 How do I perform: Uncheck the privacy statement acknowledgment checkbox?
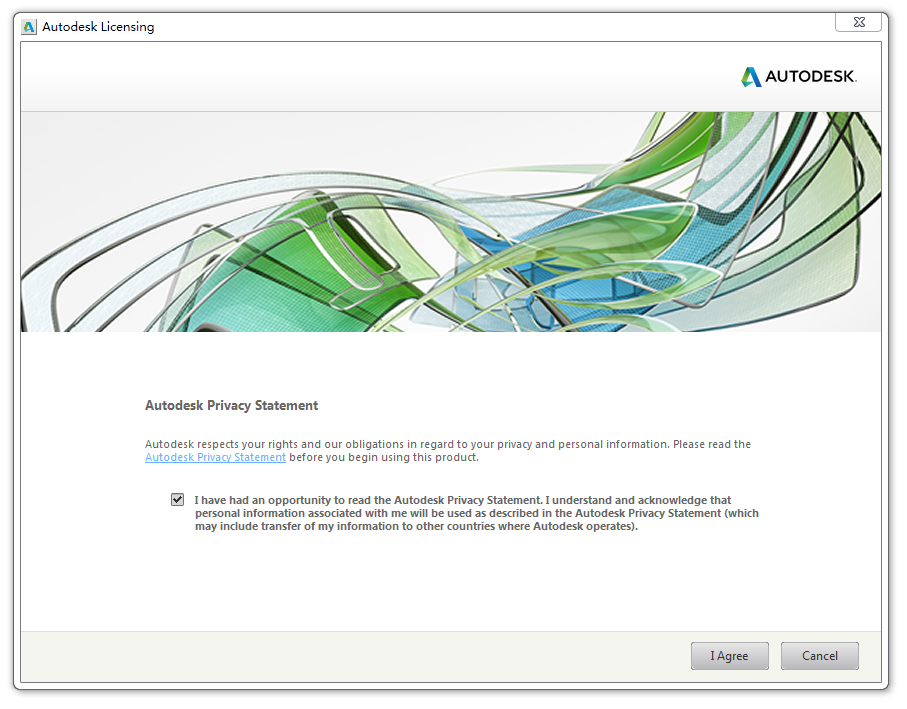pos(178,500)
